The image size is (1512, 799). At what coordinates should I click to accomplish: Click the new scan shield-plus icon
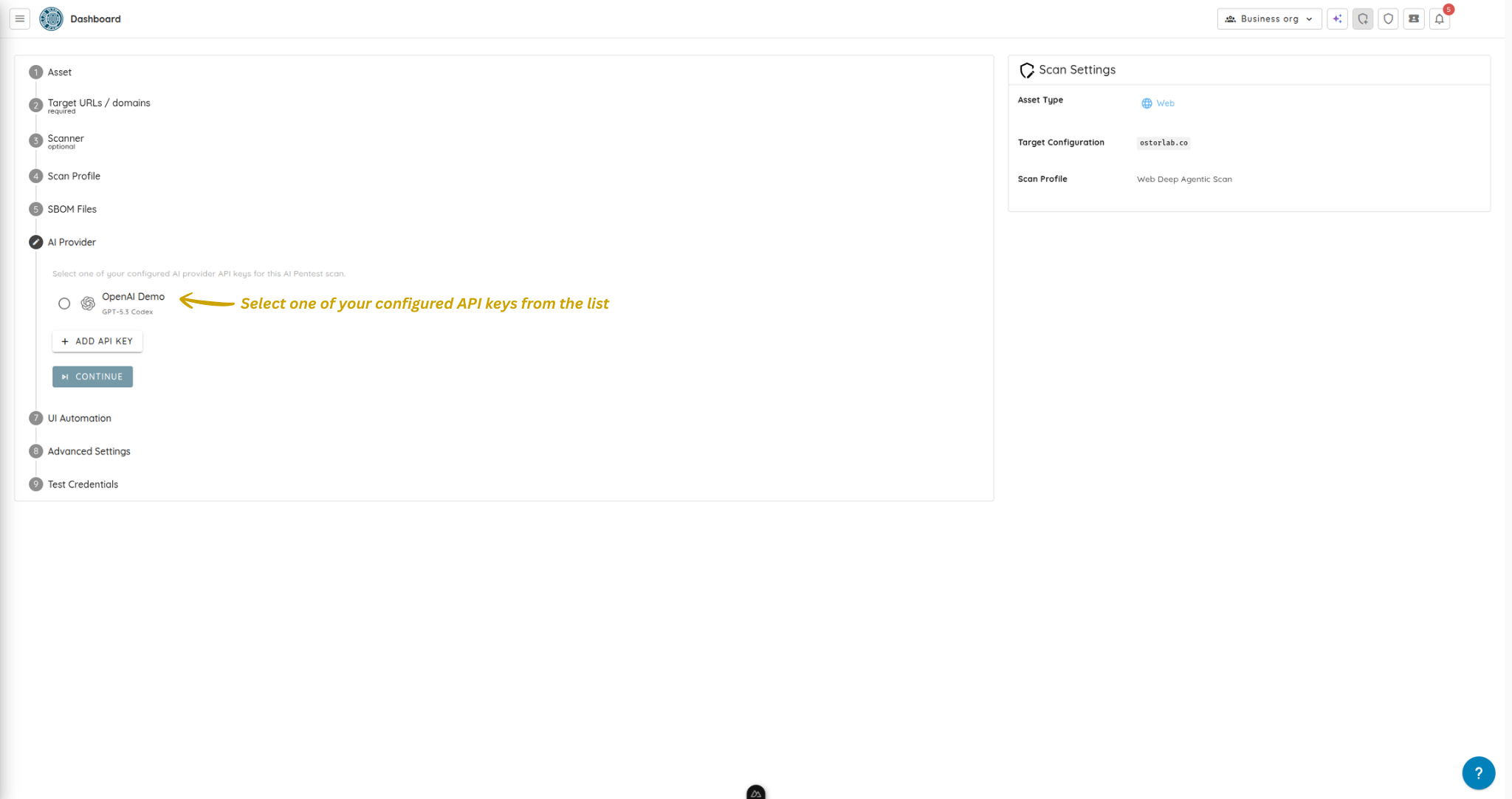tap(1363, 18)
